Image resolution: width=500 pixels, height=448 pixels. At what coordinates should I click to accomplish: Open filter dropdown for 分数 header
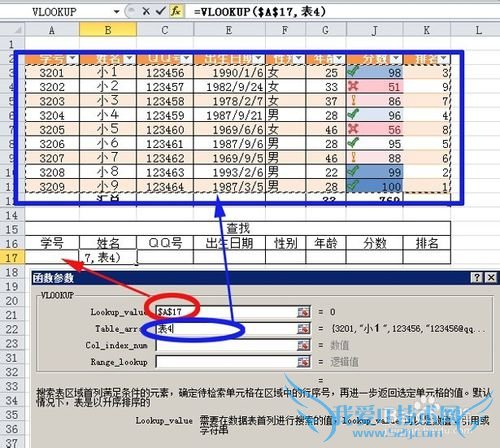(396, 59)
